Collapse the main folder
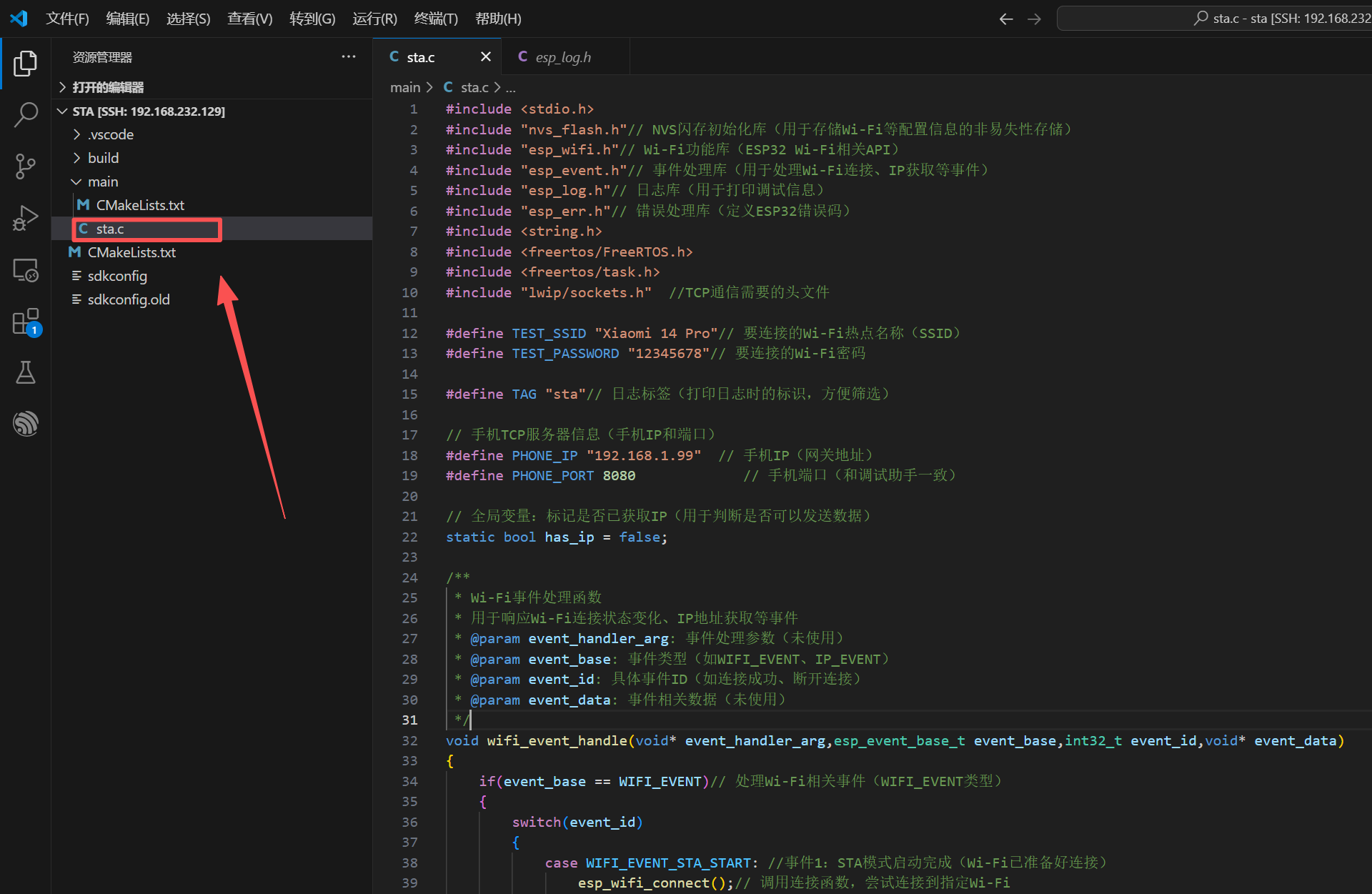 click(x=102, y=182)
